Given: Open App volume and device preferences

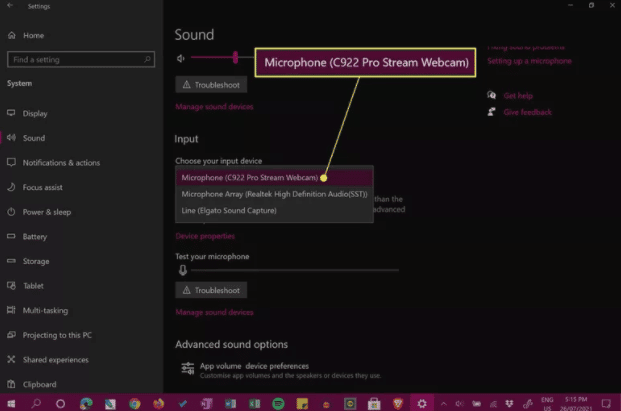Looking at the screenshot, I should coord(281,370).
